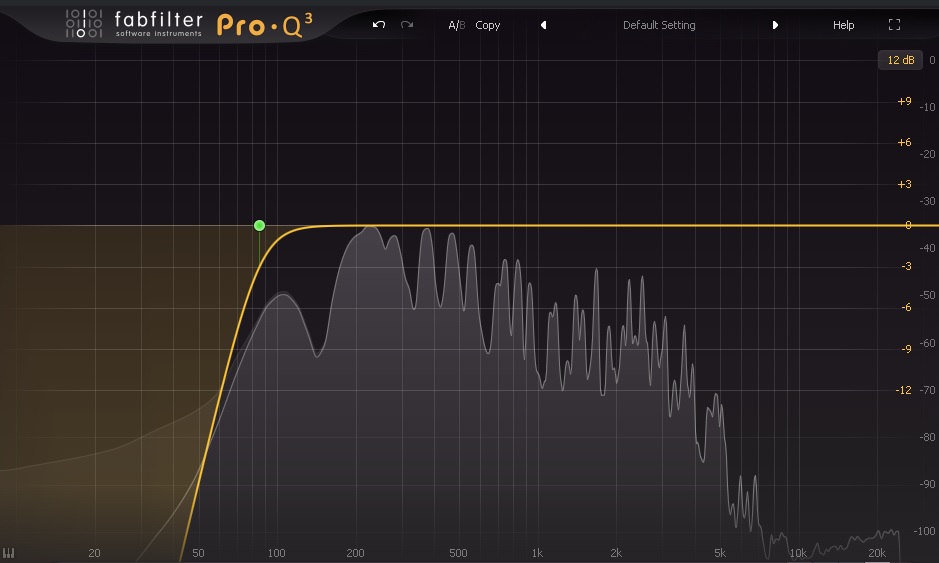Click the -6 gain scale label
939x563 pixels.
[906, 307]
